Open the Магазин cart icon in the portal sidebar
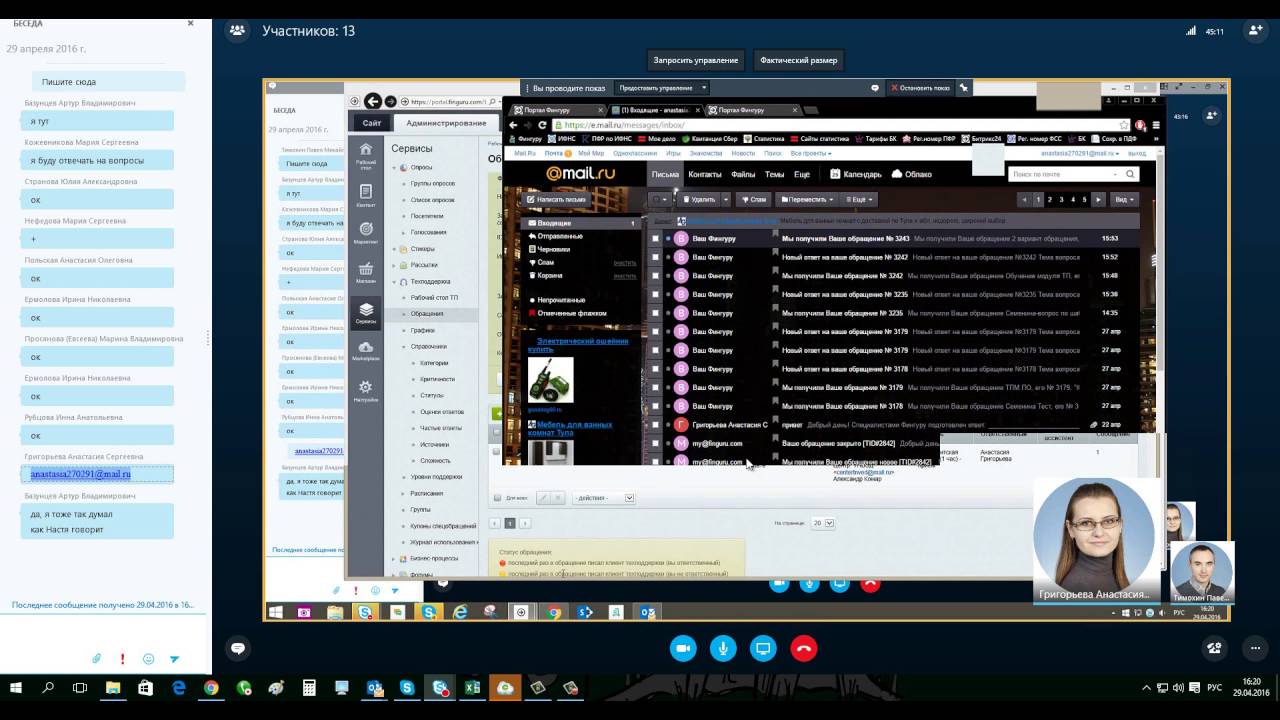 tap(366, 271)
